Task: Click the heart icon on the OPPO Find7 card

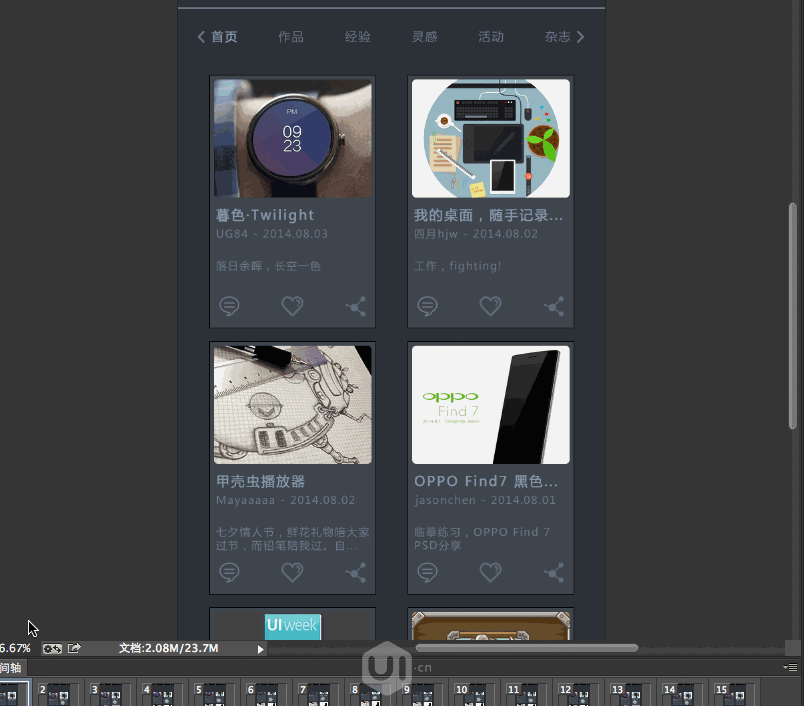Action: (490, 572)
